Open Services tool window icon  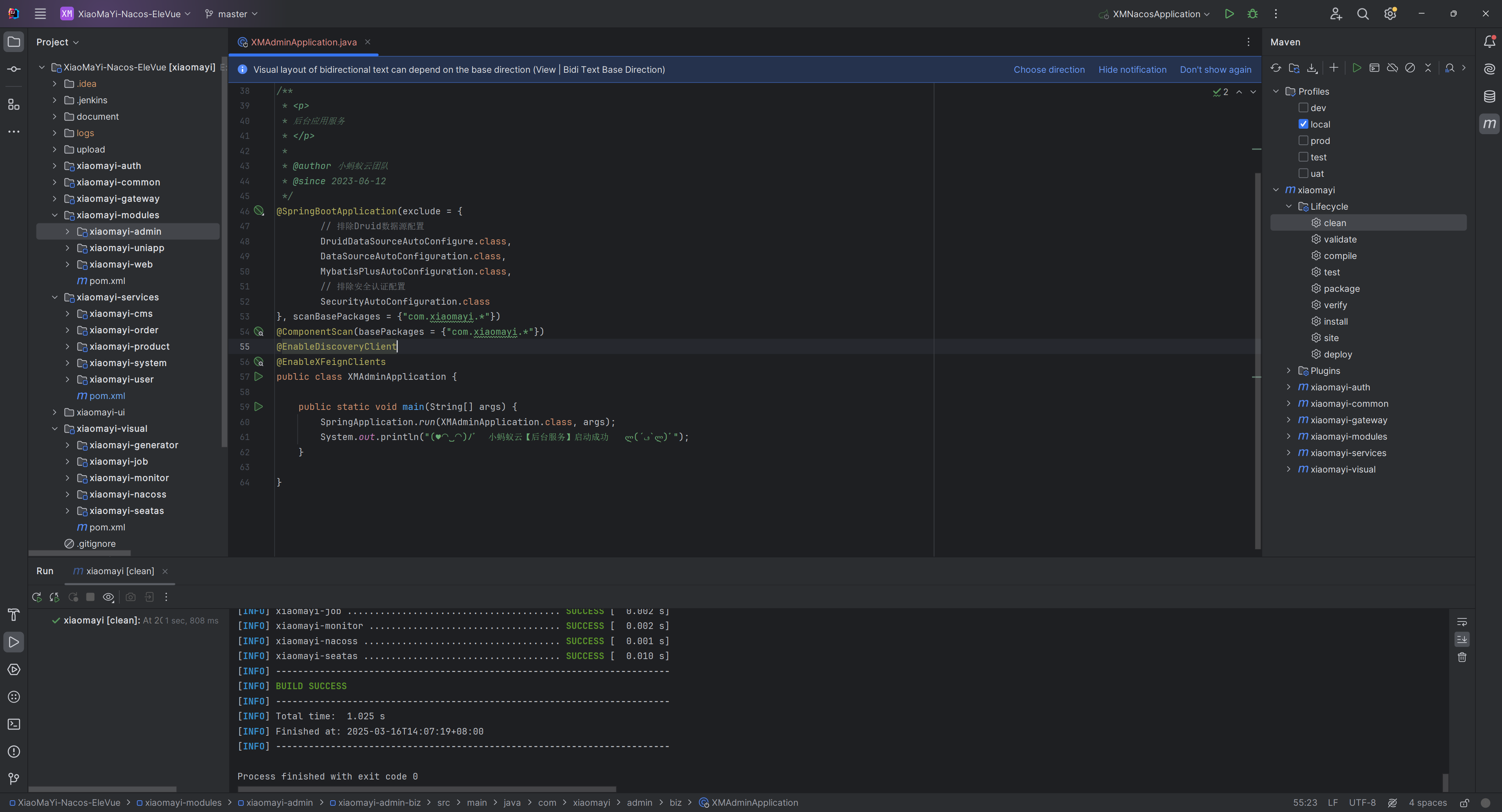click(14, 670)
